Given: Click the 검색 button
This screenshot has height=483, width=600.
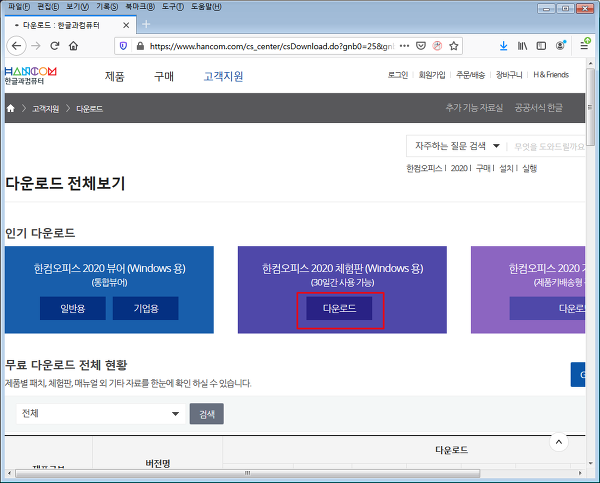Looking at the screenshot, I should pyautogui.click(x=207, y=414).
